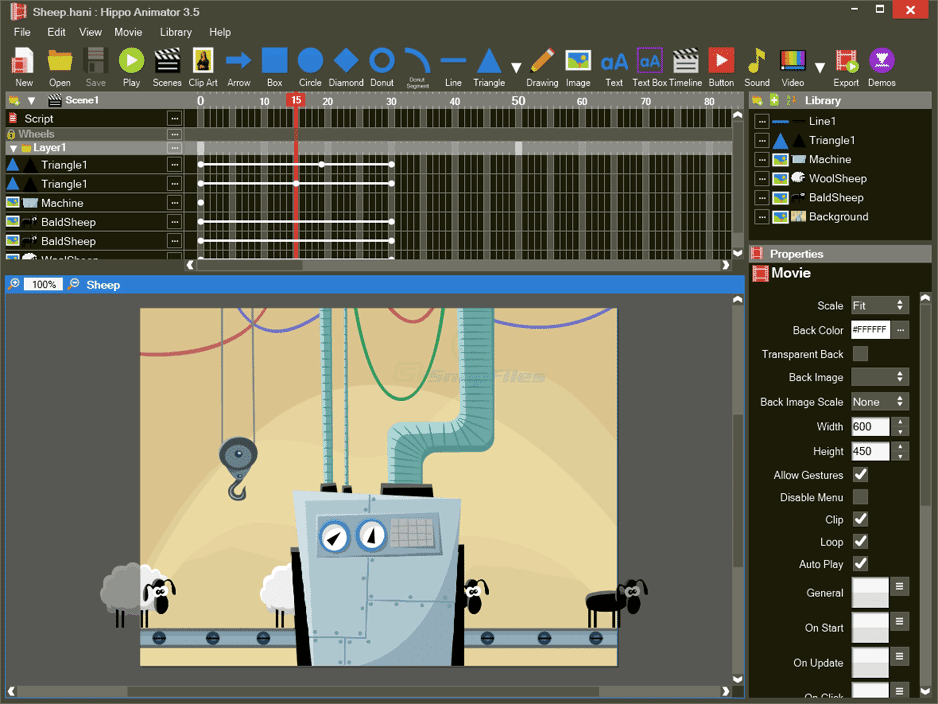Select the Donut Segment tool
Viewport: 938px width, 704px height.
click(x=418, y=60)
